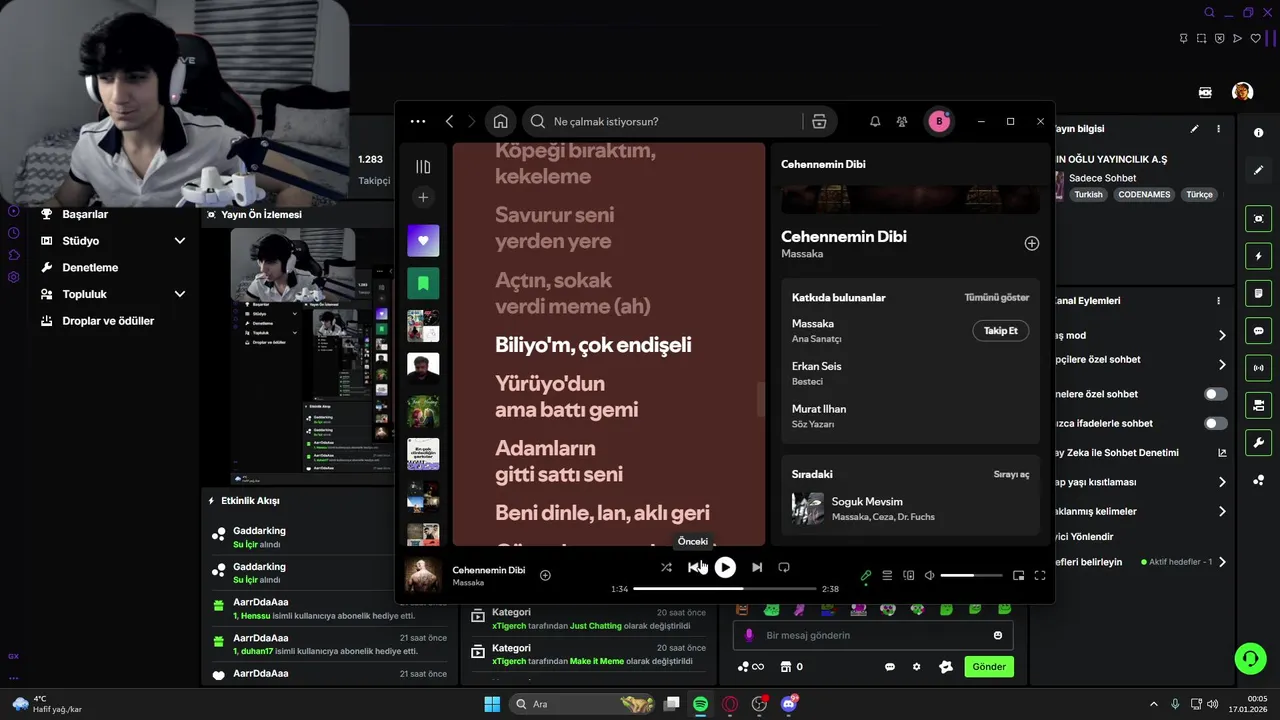The height and width of the screenshot is (720, 1280).
Task: Go to Spotify Home
Action: [500, 121]
